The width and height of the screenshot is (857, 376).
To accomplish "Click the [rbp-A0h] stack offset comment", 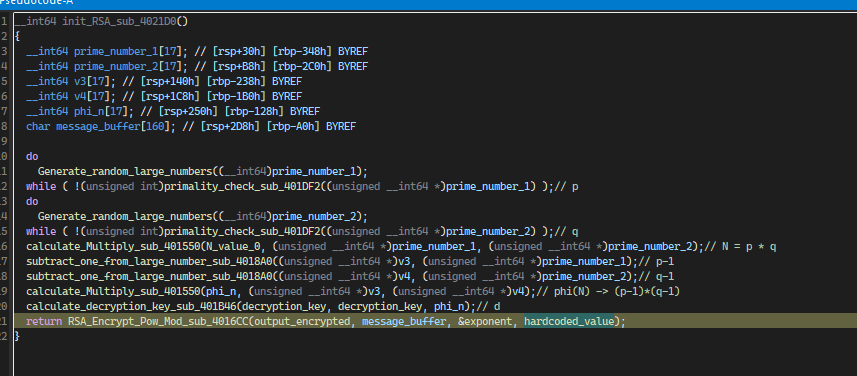I will tap(293, 126).
